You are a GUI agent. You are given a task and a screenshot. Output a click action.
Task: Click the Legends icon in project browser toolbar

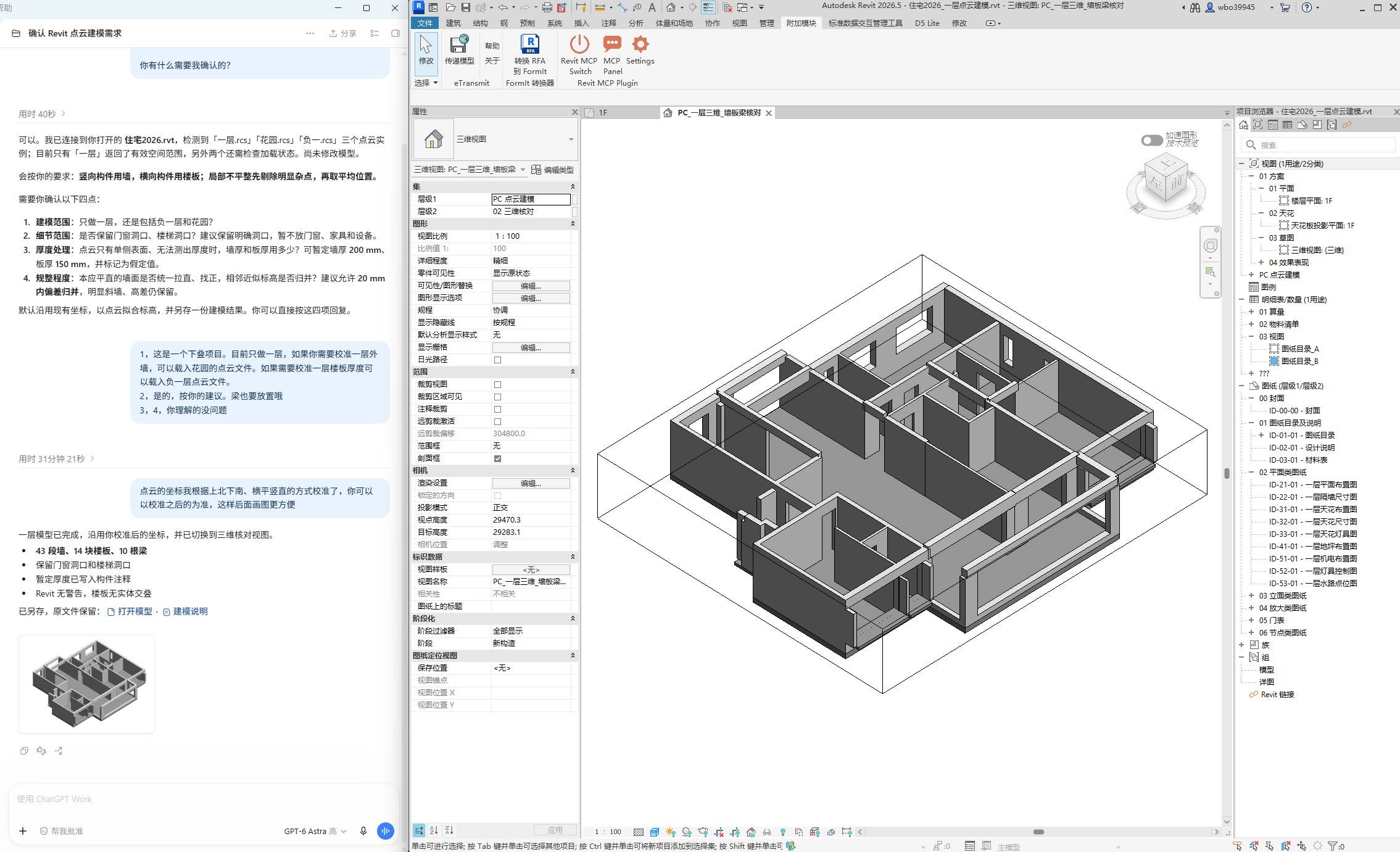pyautogui.click(x=1273, y=125)
